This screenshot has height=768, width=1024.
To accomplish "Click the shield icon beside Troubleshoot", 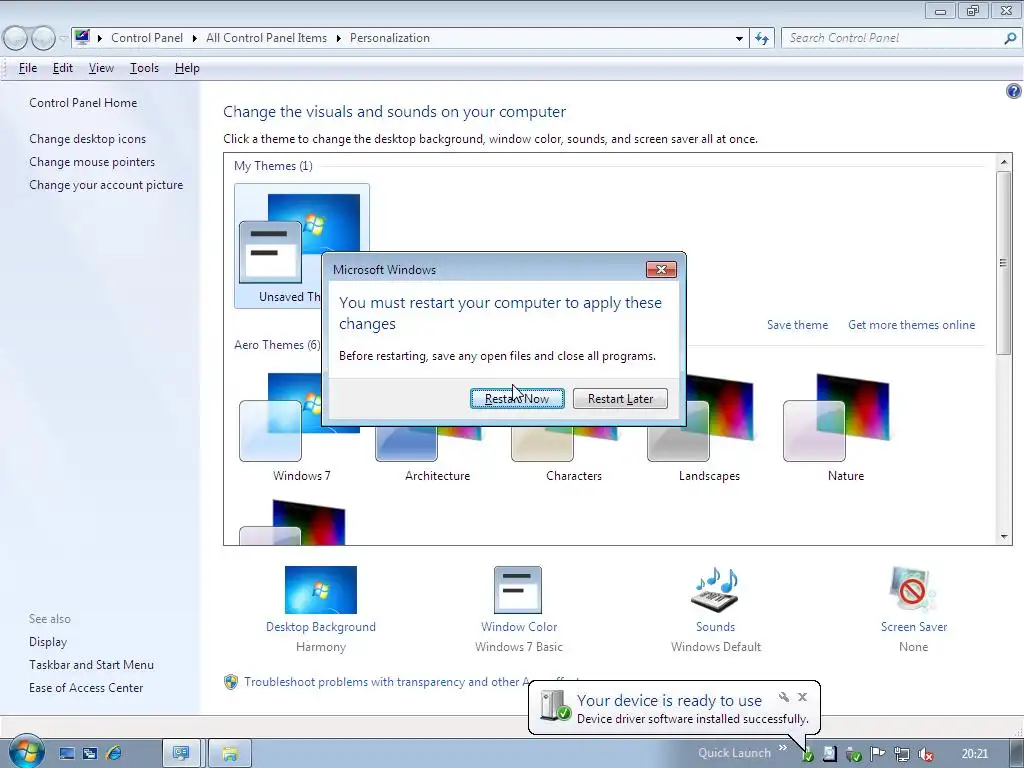I will tap(231, 682).
